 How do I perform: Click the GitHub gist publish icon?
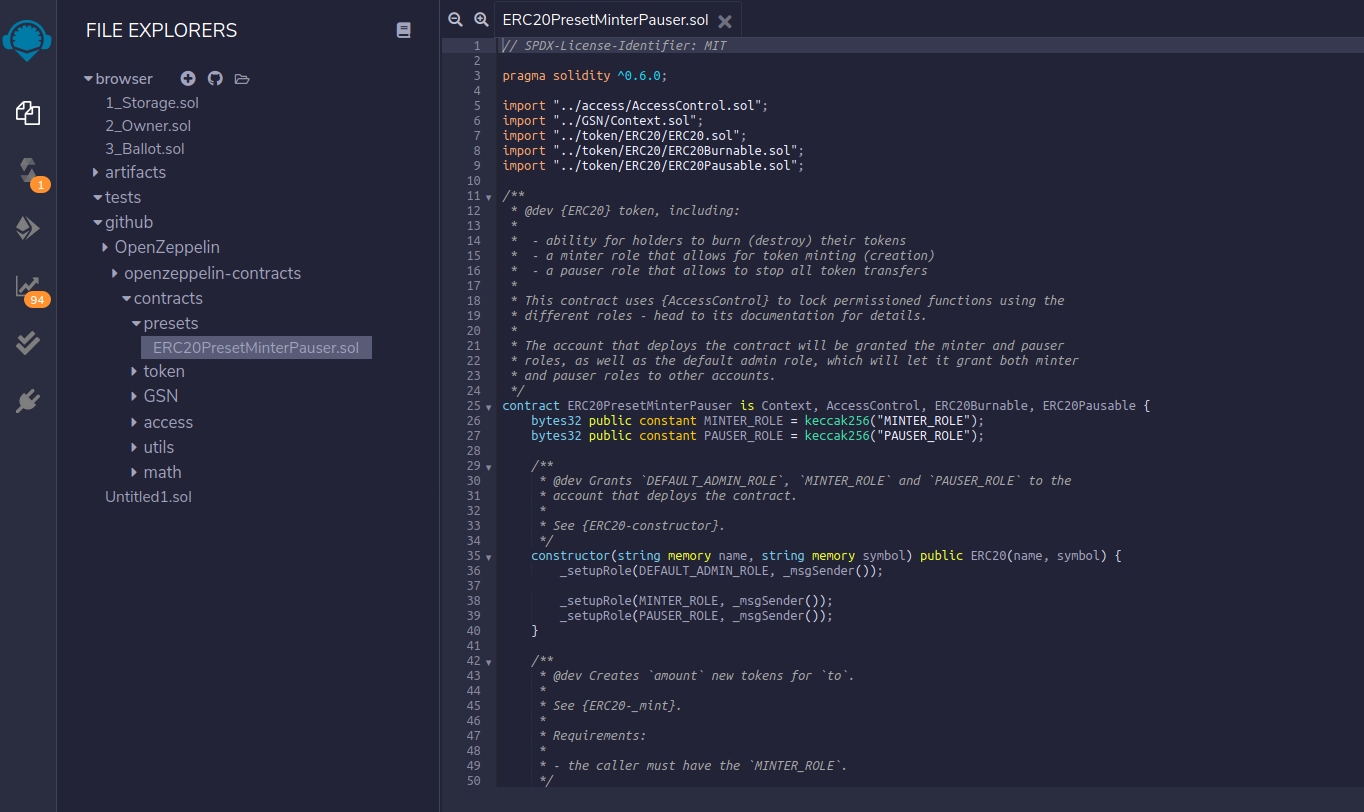(x=214, y=78)
